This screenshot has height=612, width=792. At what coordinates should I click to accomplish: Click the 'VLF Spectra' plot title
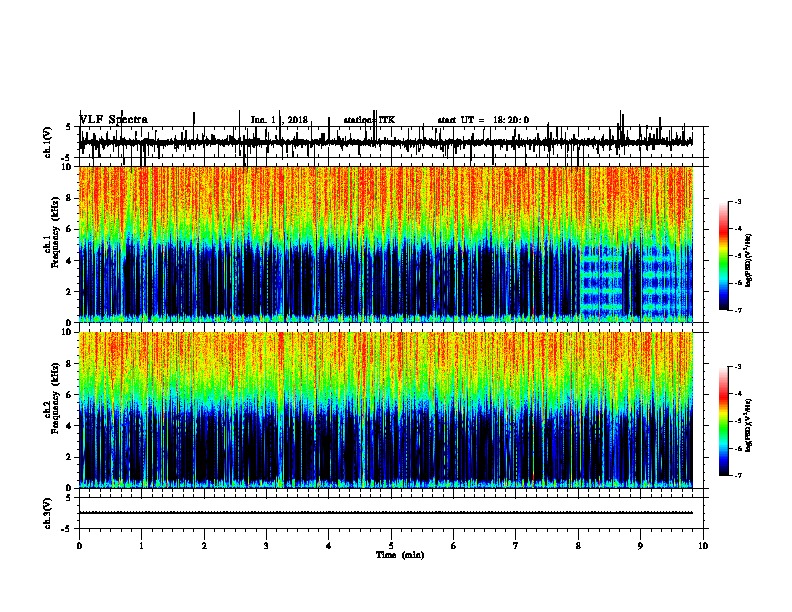pyautogui.click(x=114, y=120)
